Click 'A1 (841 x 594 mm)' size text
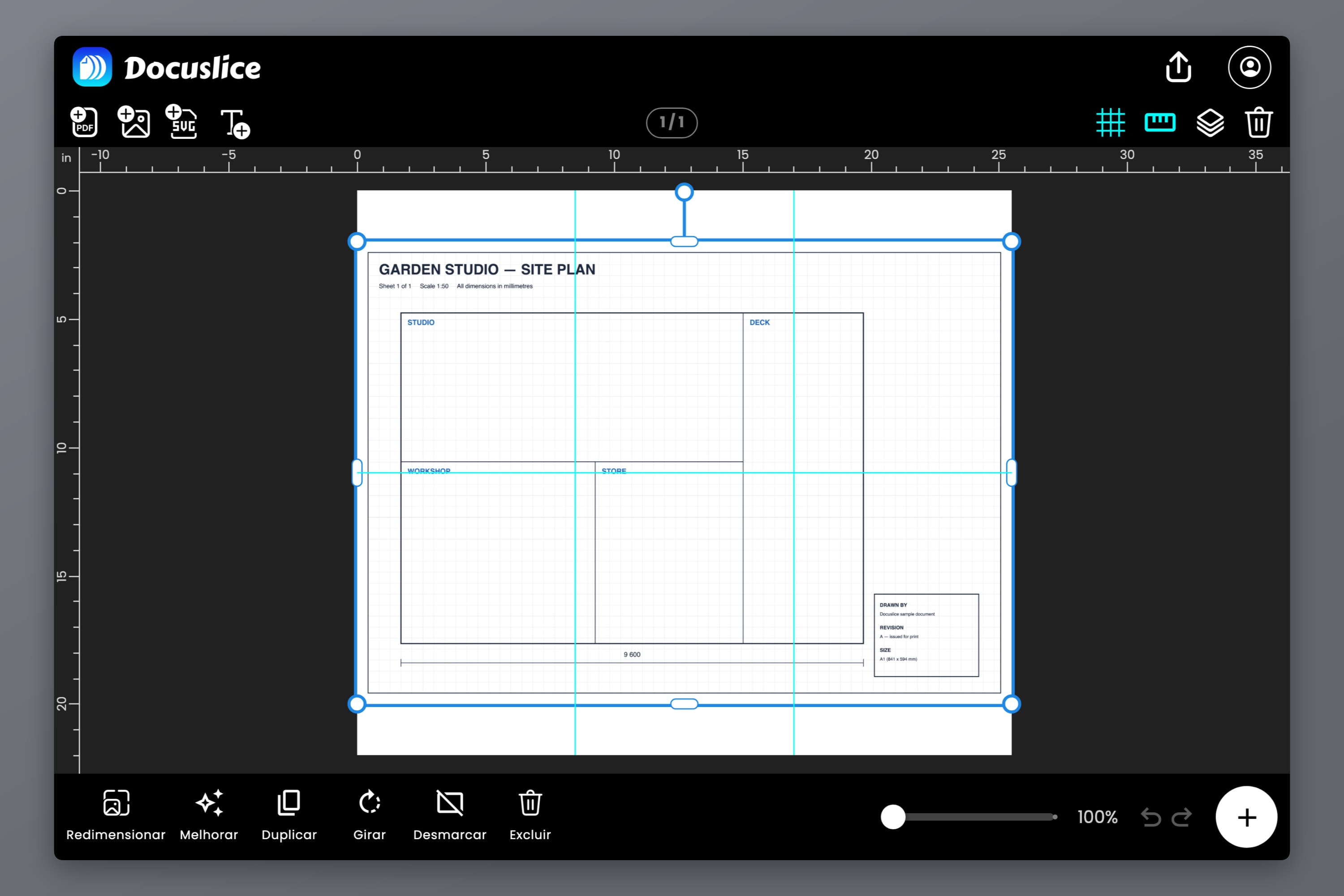This screenshot has height=896, width=1344. (898, 659)
